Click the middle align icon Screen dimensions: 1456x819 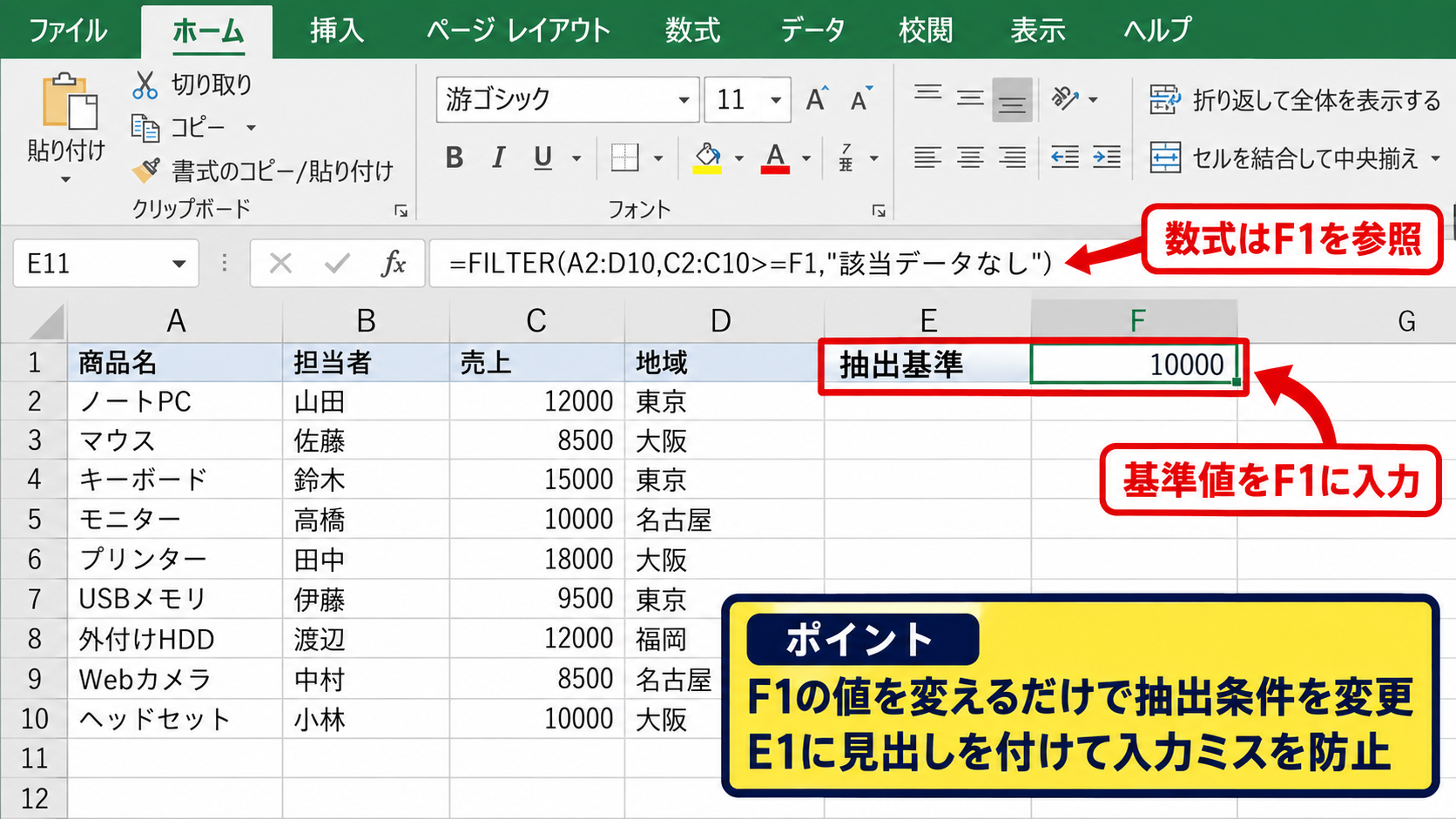tap(970, 98)
